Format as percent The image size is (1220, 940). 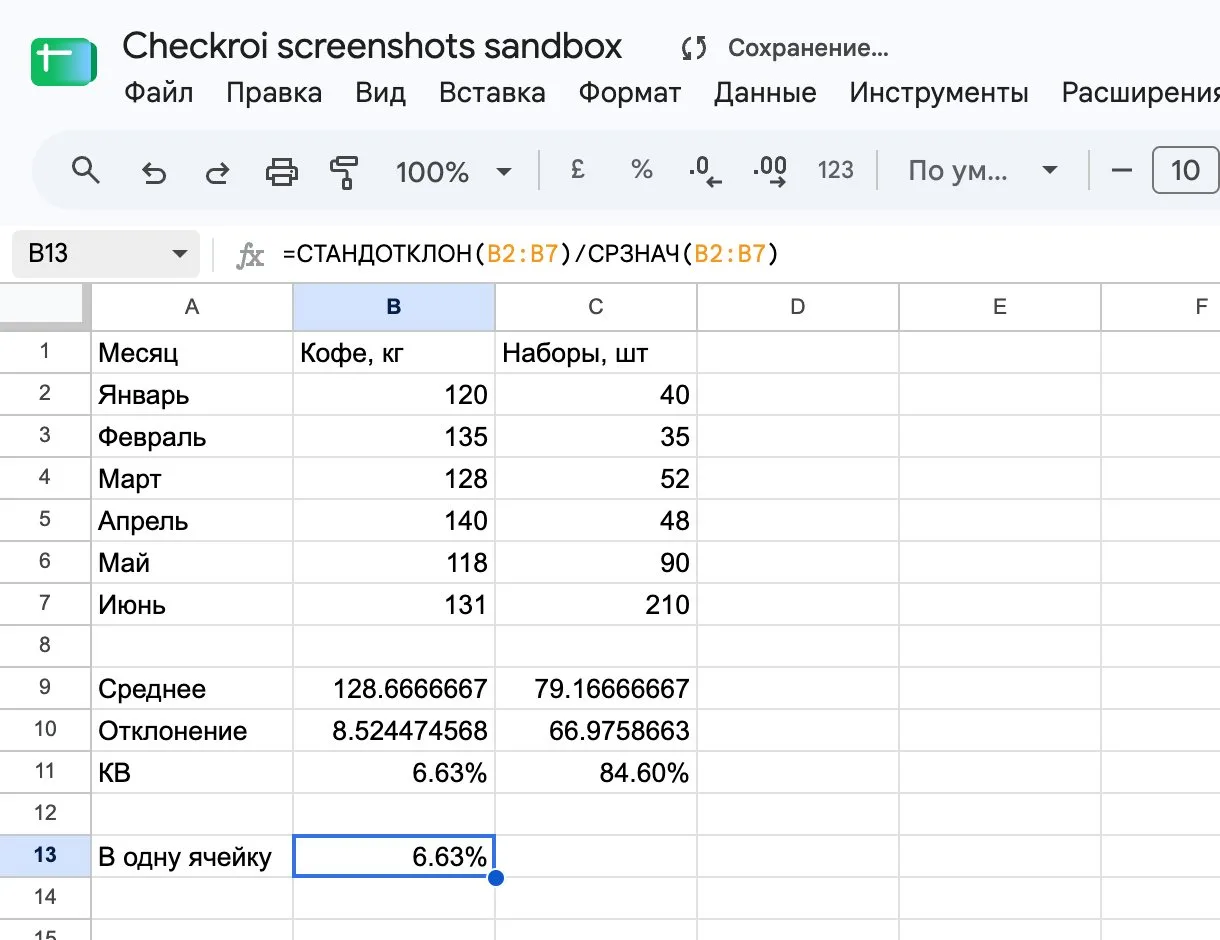tap(641, 171)
